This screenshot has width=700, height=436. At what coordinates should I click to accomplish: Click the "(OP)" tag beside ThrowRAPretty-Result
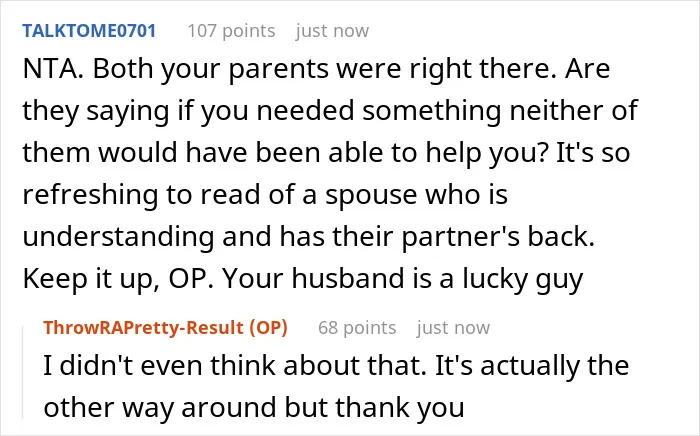pyautogui.click(x=268, y=328)
